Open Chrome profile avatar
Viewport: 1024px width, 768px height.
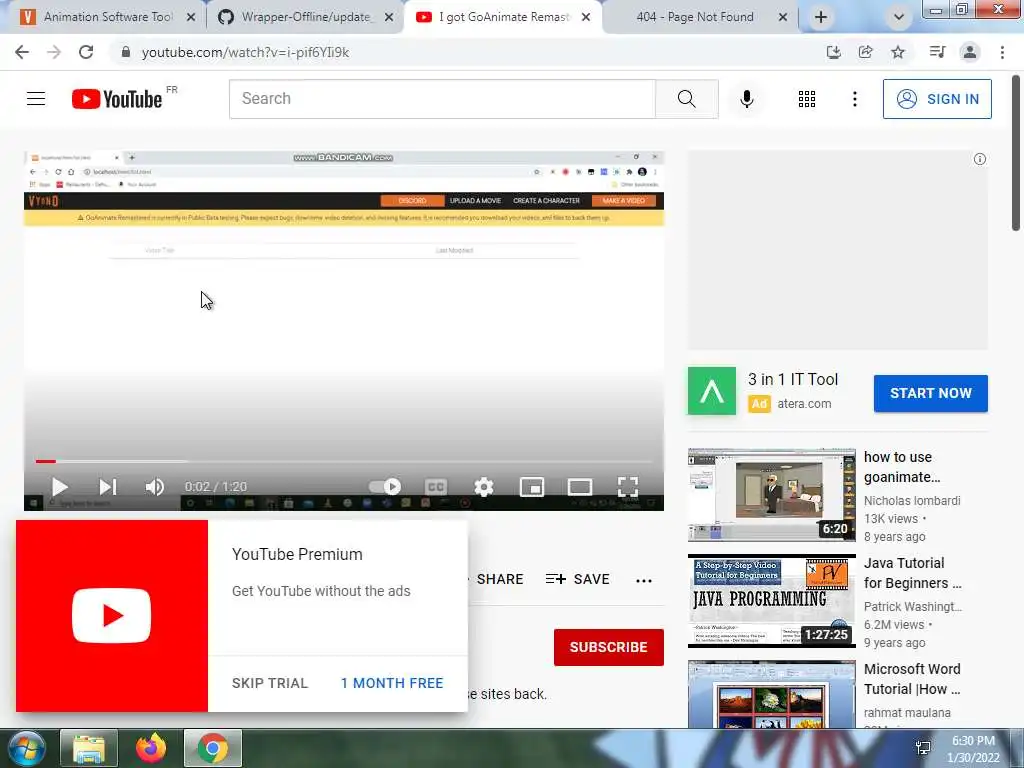[x=970, y=52]
